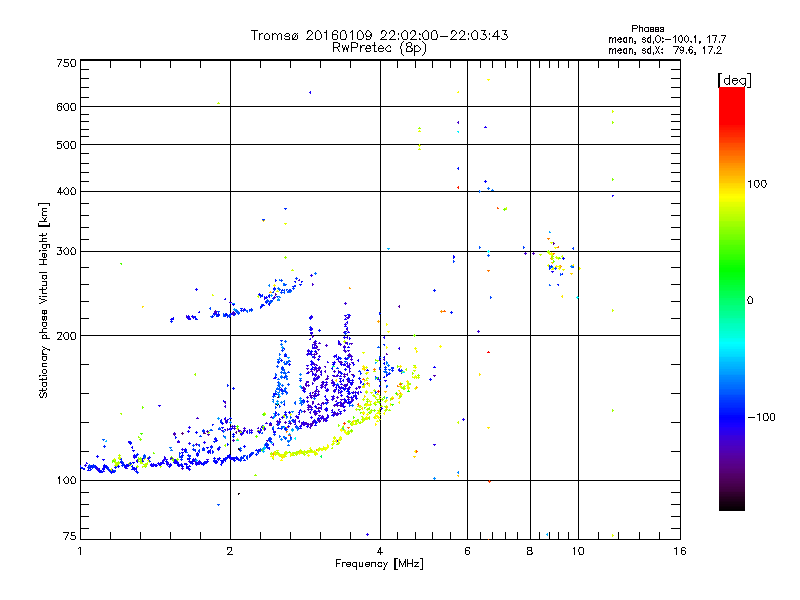Click the x-axis label 'Frequency [MHz]'
This screenshot has width=800, height=600.
379,563
